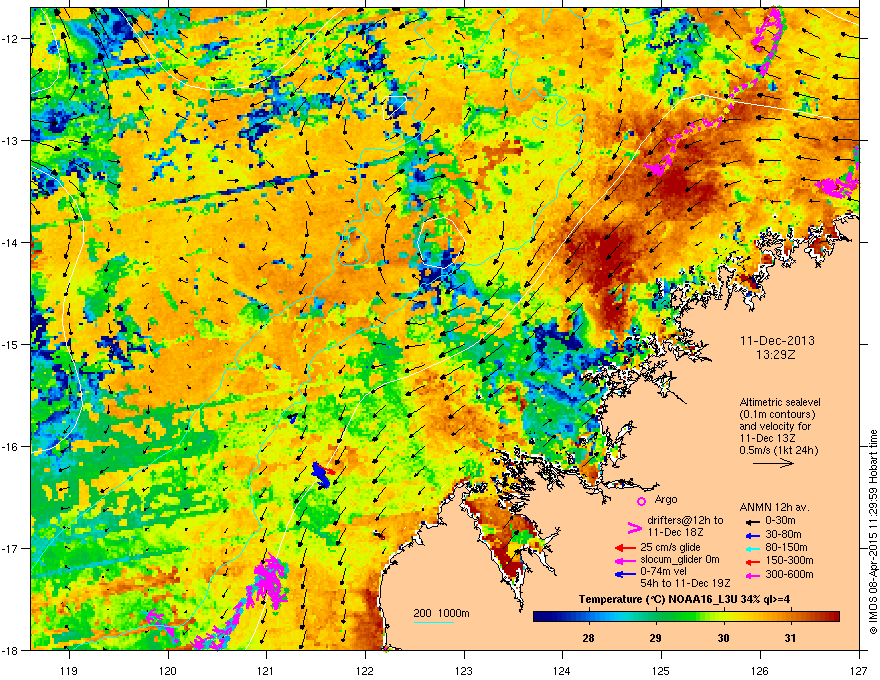Screen dimensions: 880x680
Task: Click latitude axis label -12
Action: (10, 39)
